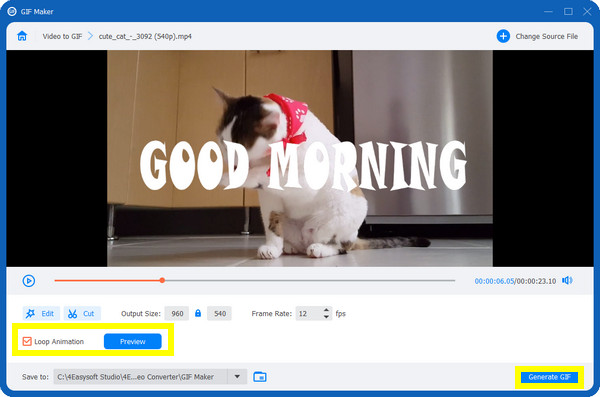This screenshot has width=600, height=397.
Task: Increase the frame rate with up arrow
Action: (326, 310)
